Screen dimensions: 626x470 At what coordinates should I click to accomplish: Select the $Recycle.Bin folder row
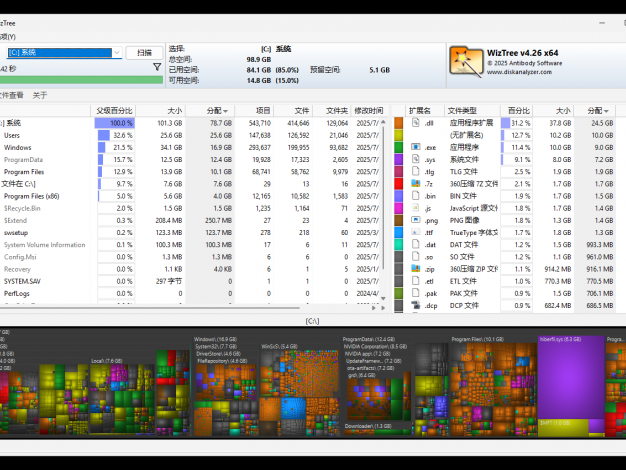click(x=192, y=208)
